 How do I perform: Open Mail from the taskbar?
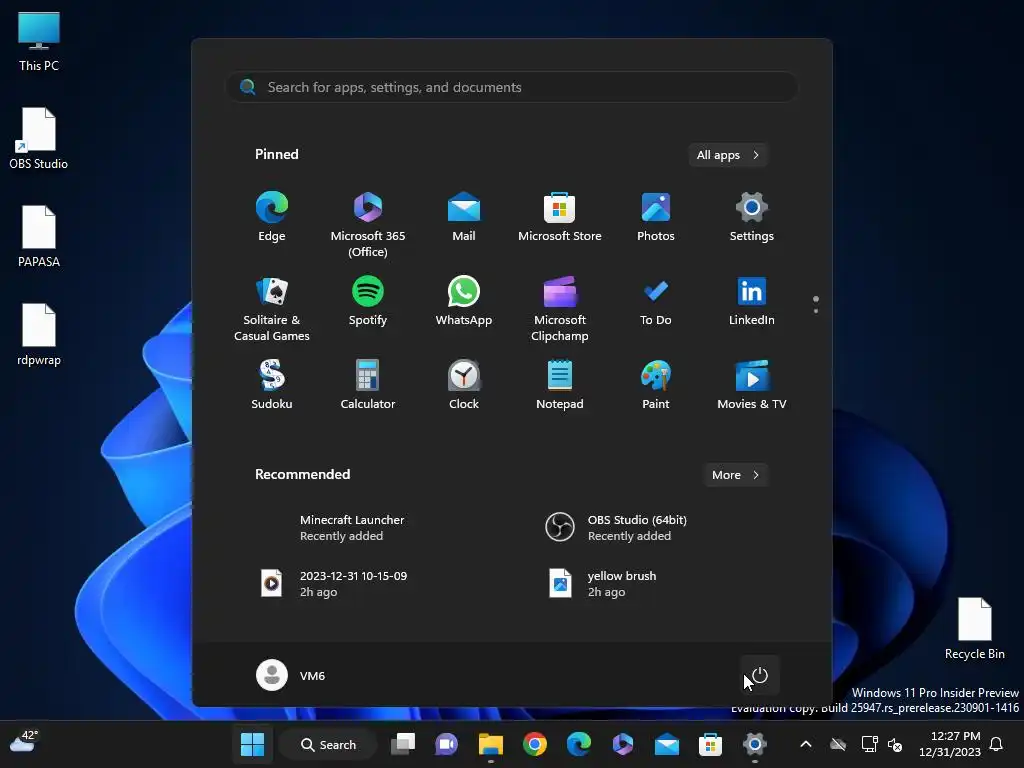tap(667, 744)
